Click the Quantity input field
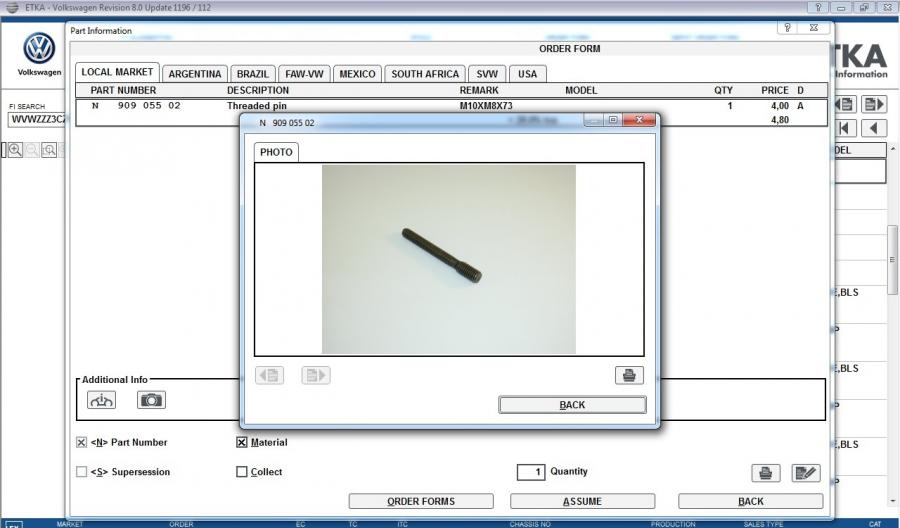The height and width of the screenshot is (528, 900). coord(530,472)
